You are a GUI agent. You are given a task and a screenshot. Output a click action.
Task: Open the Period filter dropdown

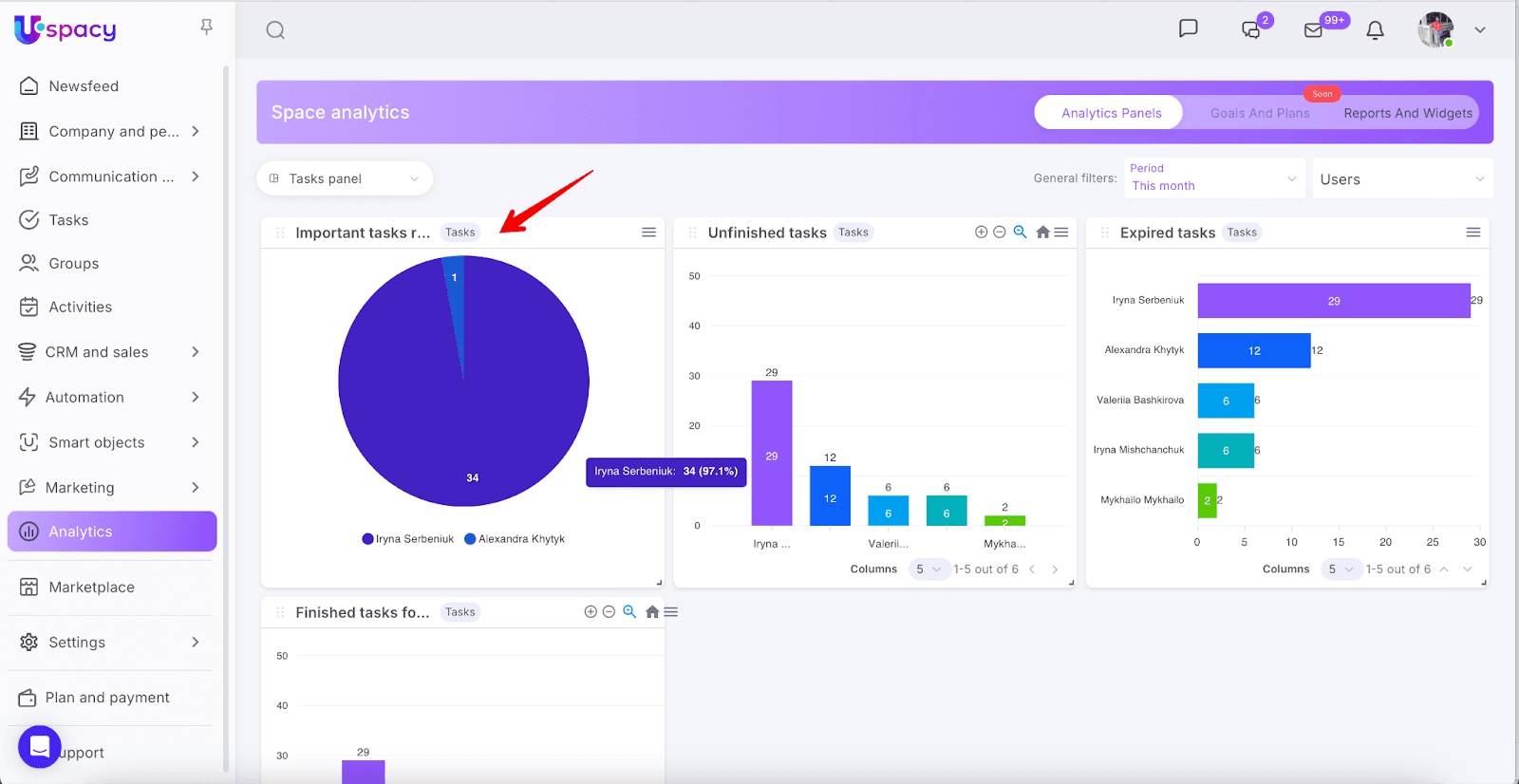click(1213, 178)
